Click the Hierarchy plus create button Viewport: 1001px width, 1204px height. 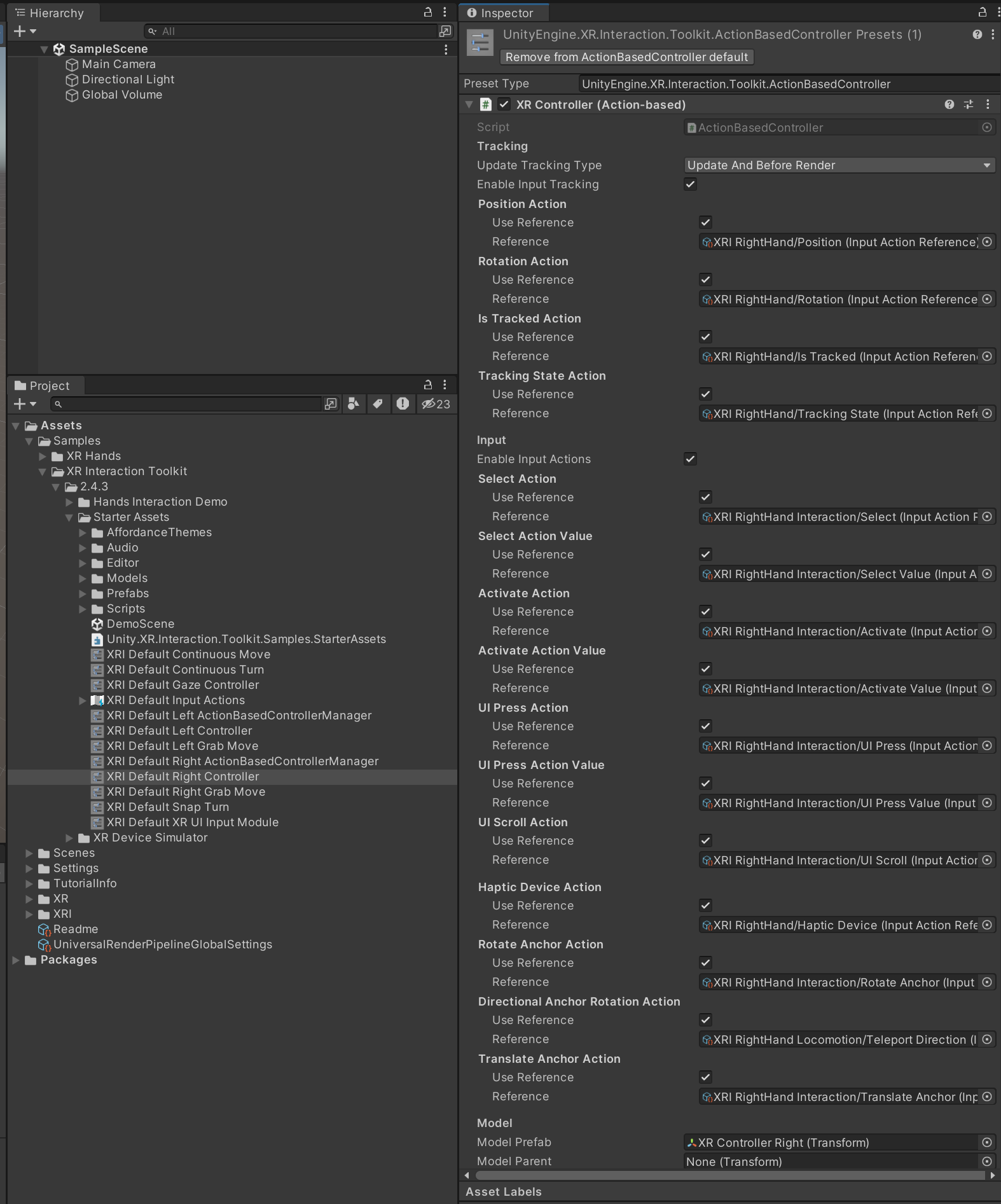coord(24,31)
